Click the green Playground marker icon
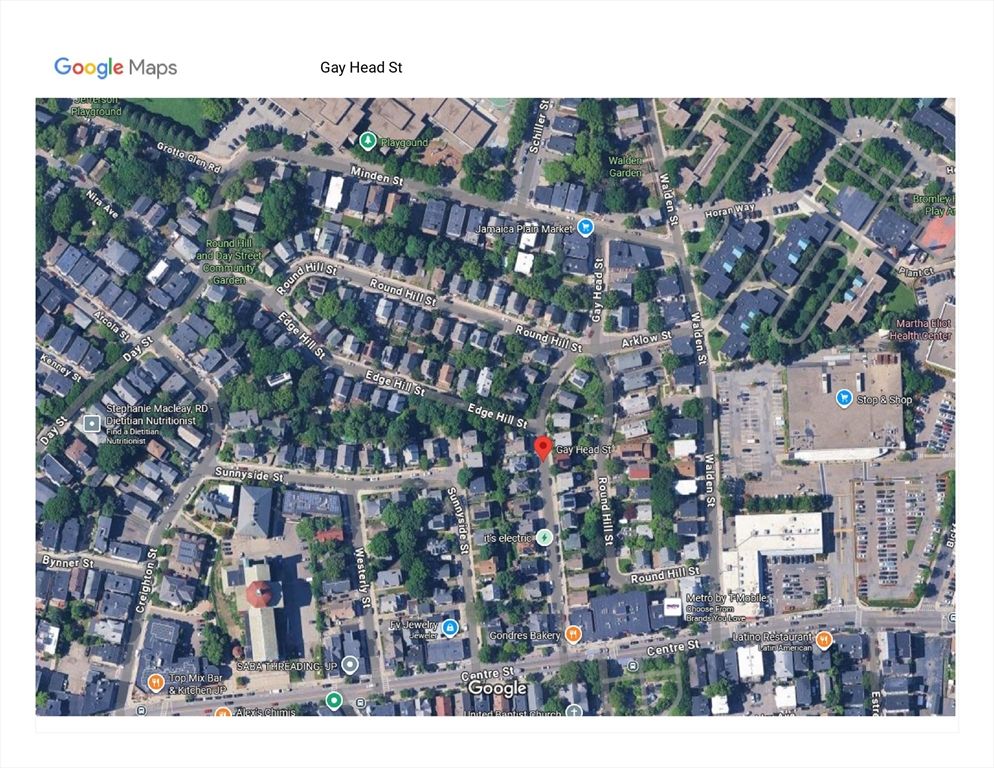The width and height of the screenshot is (994, 768). coord(368,141)
